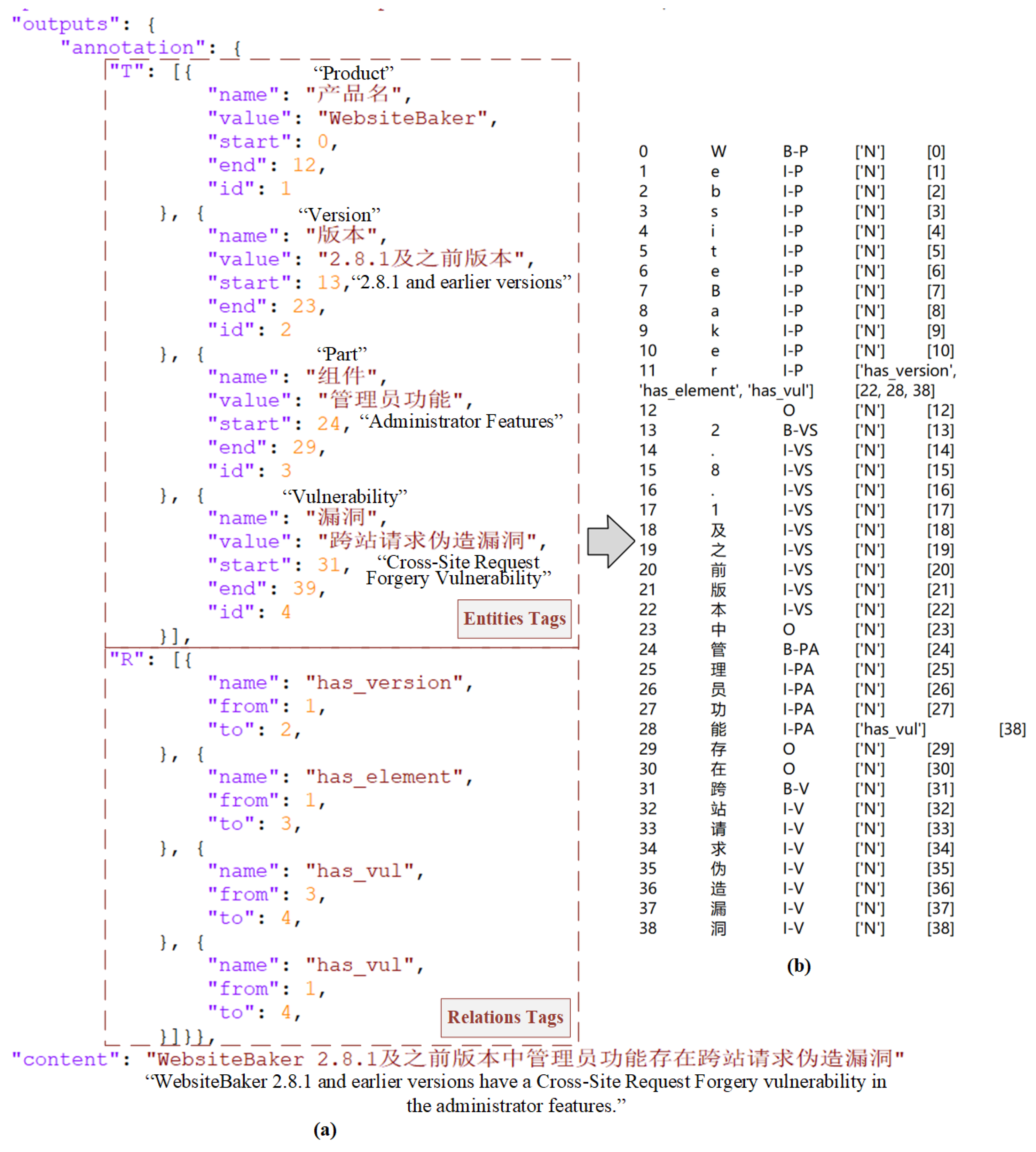This screenshot has width=1036, height=1152.
Task: Click “2.8.1 and earlier versions” translation
Action: pos(461,282)
